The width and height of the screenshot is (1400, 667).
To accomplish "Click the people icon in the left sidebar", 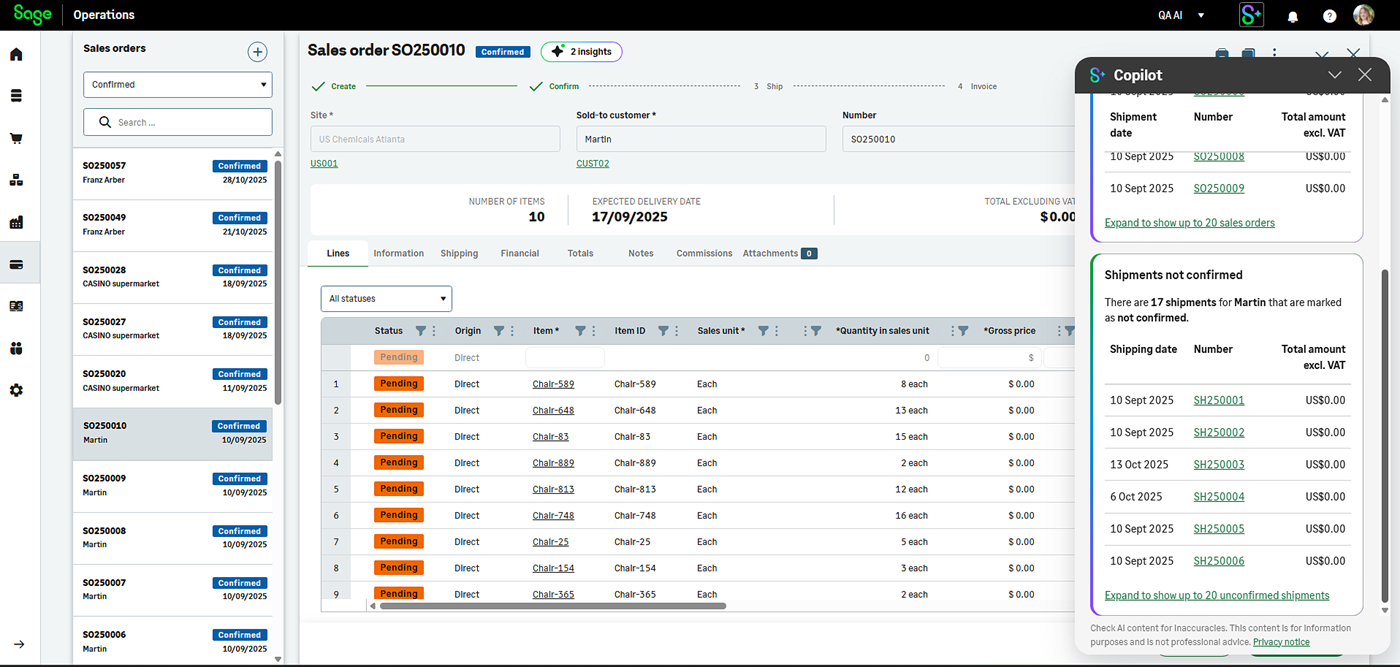I will [x=16, y=348].
